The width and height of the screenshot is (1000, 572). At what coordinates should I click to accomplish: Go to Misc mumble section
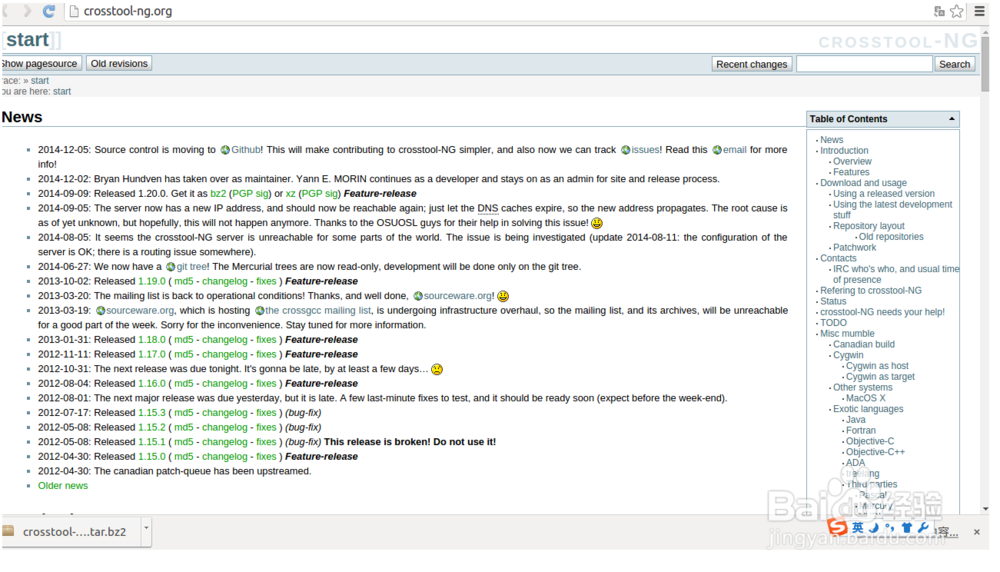[x=847, y=334]
